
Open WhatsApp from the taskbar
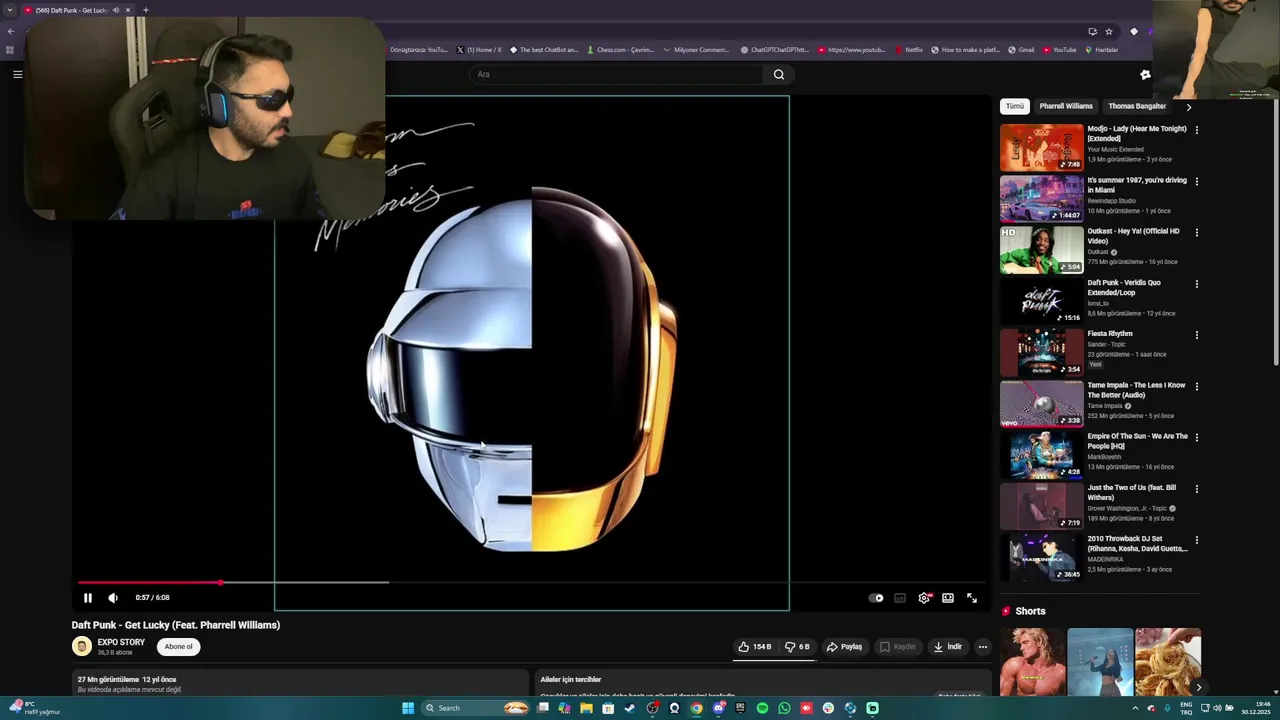(784, 708)
